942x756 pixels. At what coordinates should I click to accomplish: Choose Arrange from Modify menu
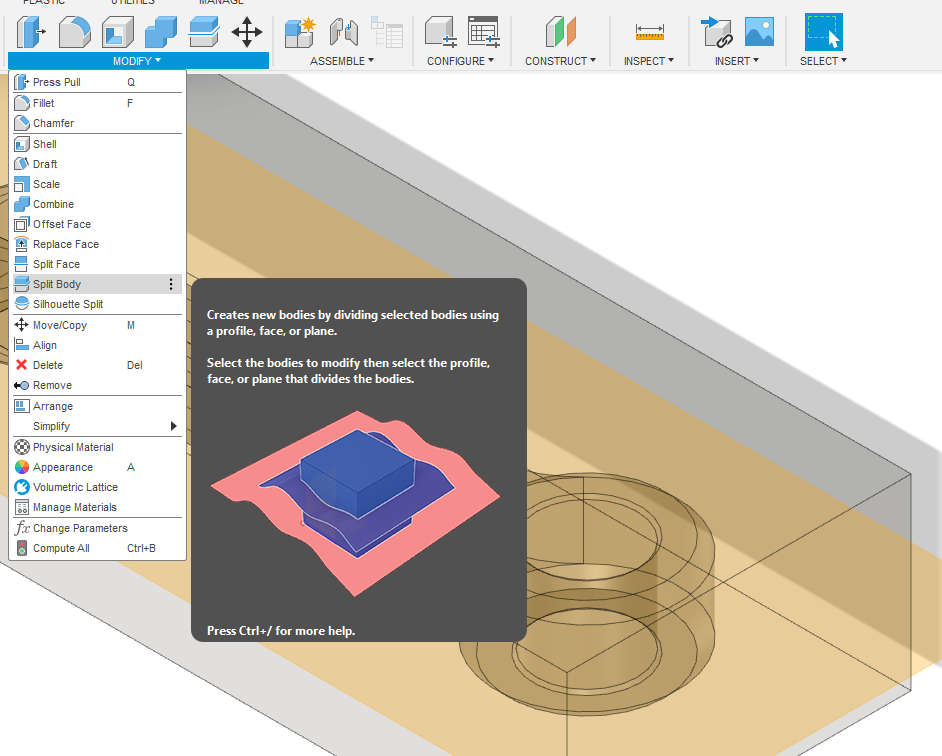(x=97, y=406)
